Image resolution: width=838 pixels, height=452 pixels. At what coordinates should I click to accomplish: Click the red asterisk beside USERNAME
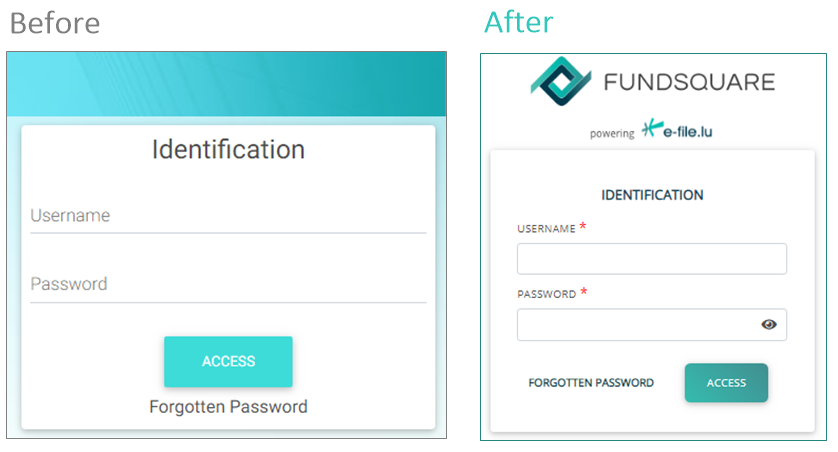coord(583,228)
